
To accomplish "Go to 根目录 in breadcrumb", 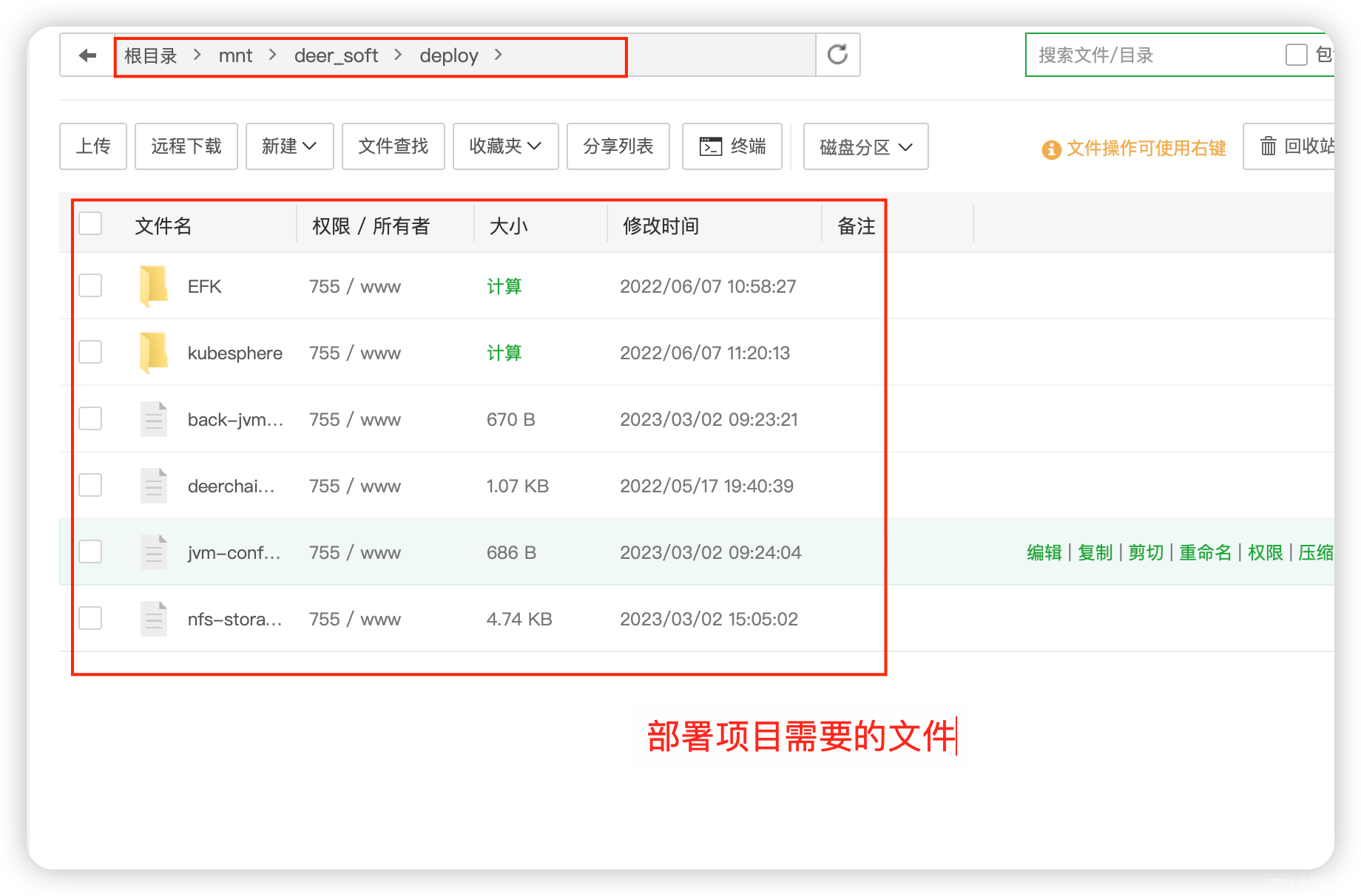I will click(151, 56).
